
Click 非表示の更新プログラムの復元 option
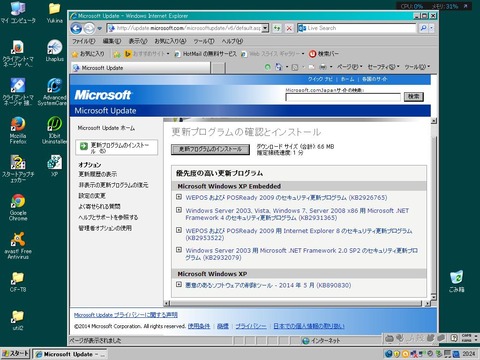pos(113,185)
